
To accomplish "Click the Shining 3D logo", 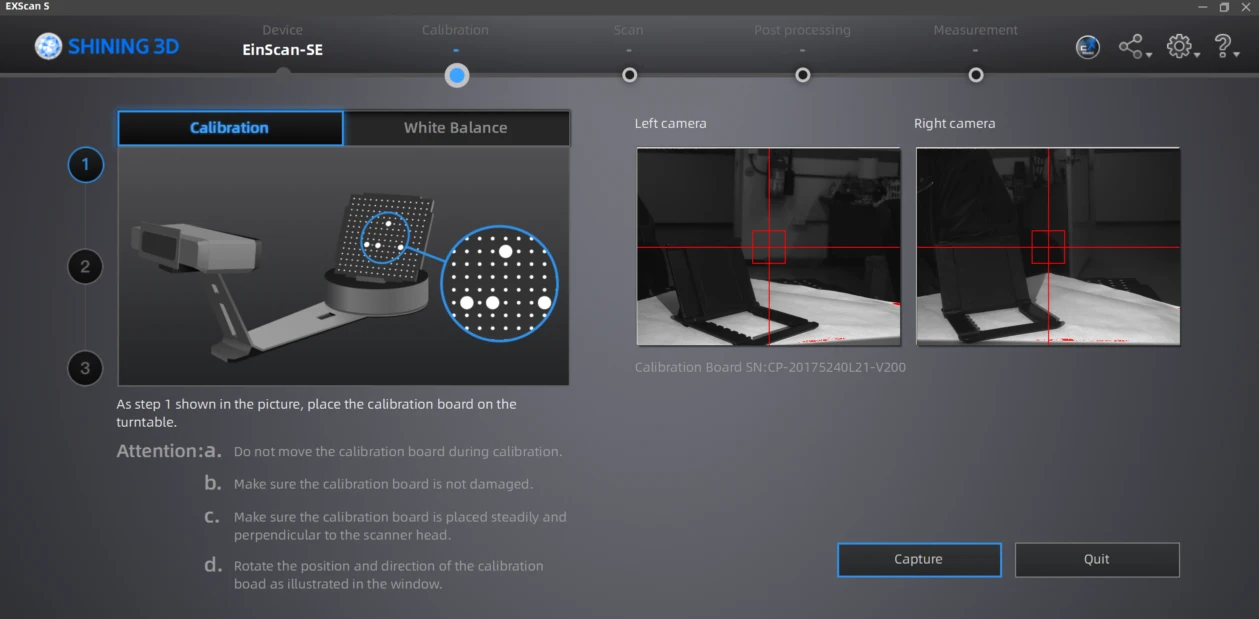I will pyautogui.click(x=107, y=46).
